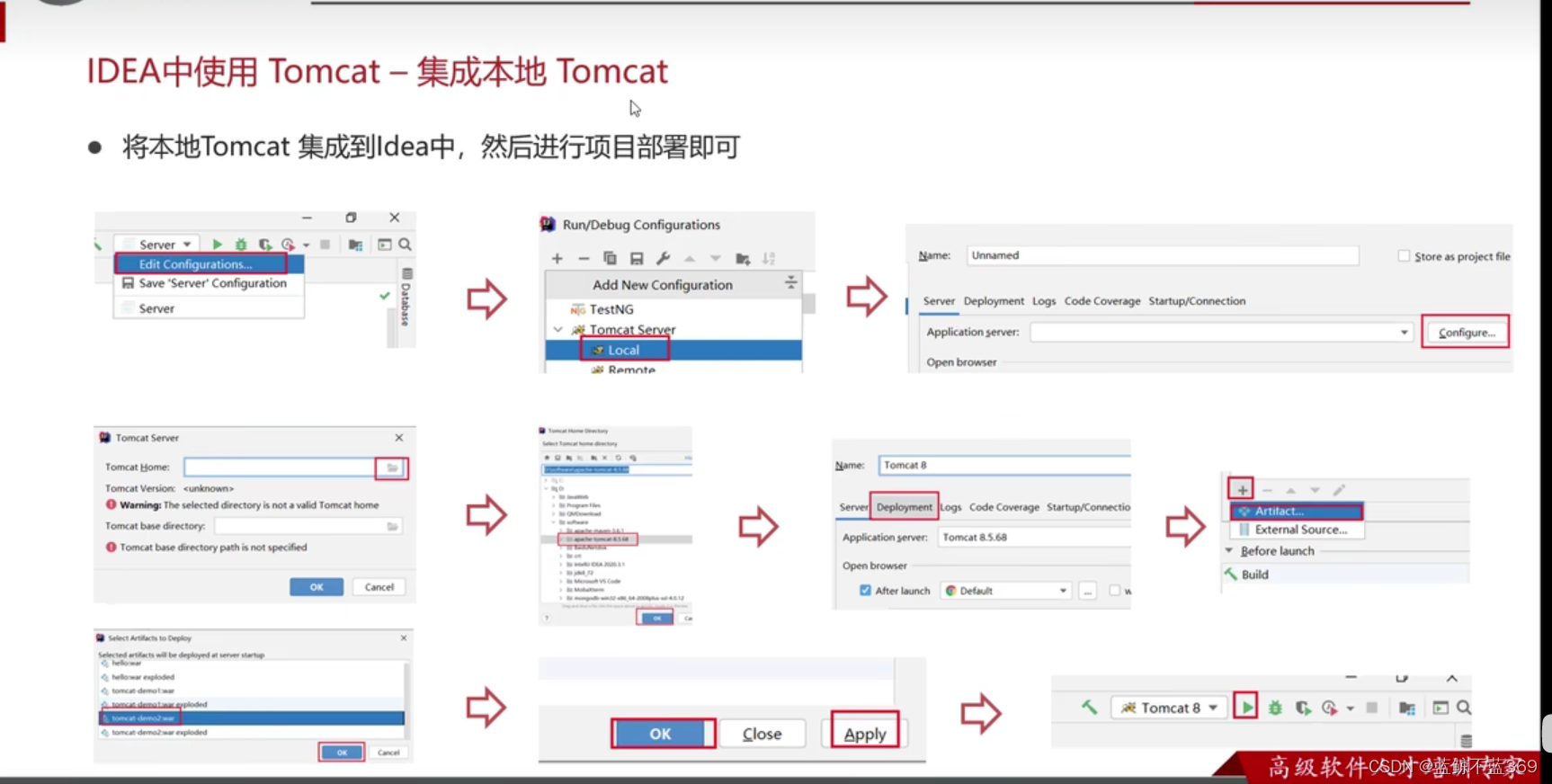Select the hello:war exploded artifact row

tap(252, 677)
